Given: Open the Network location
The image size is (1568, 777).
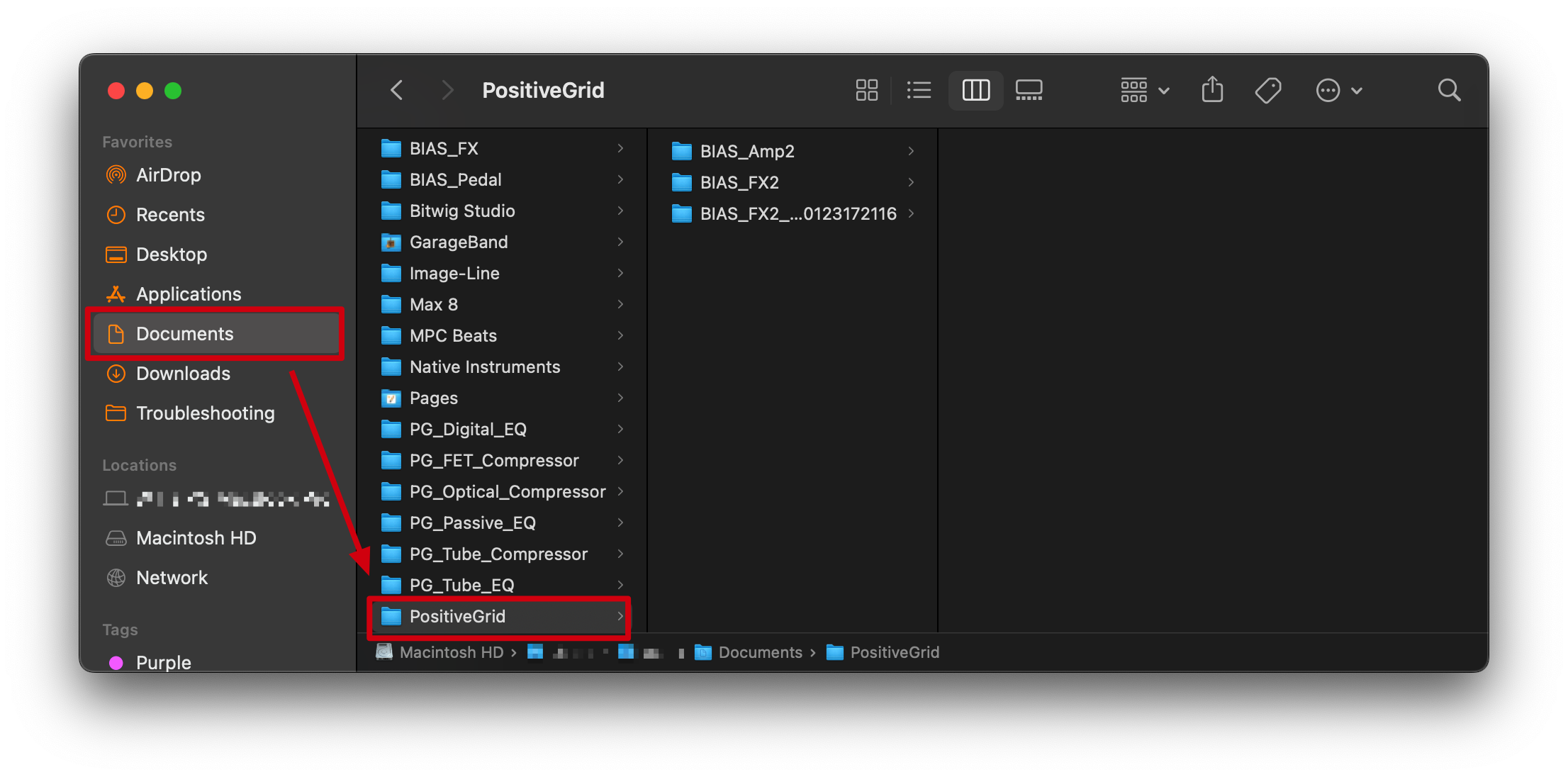Looking at the screenshot, I should (x=172, y=578).
